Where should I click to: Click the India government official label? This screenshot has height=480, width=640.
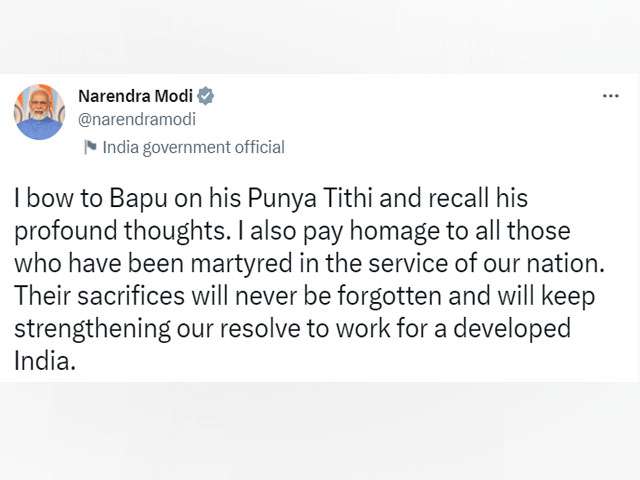[x=193, y=147]
